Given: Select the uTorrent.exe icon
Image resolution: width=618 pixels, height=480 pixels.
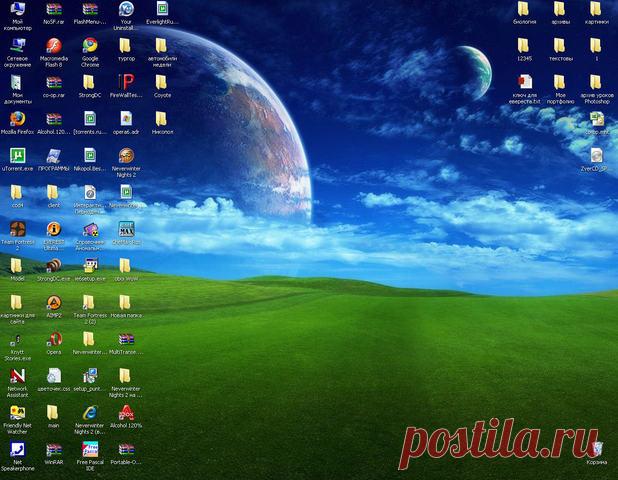Looking at the screenshot, I should pyautogui.click(x=17, y=155).
